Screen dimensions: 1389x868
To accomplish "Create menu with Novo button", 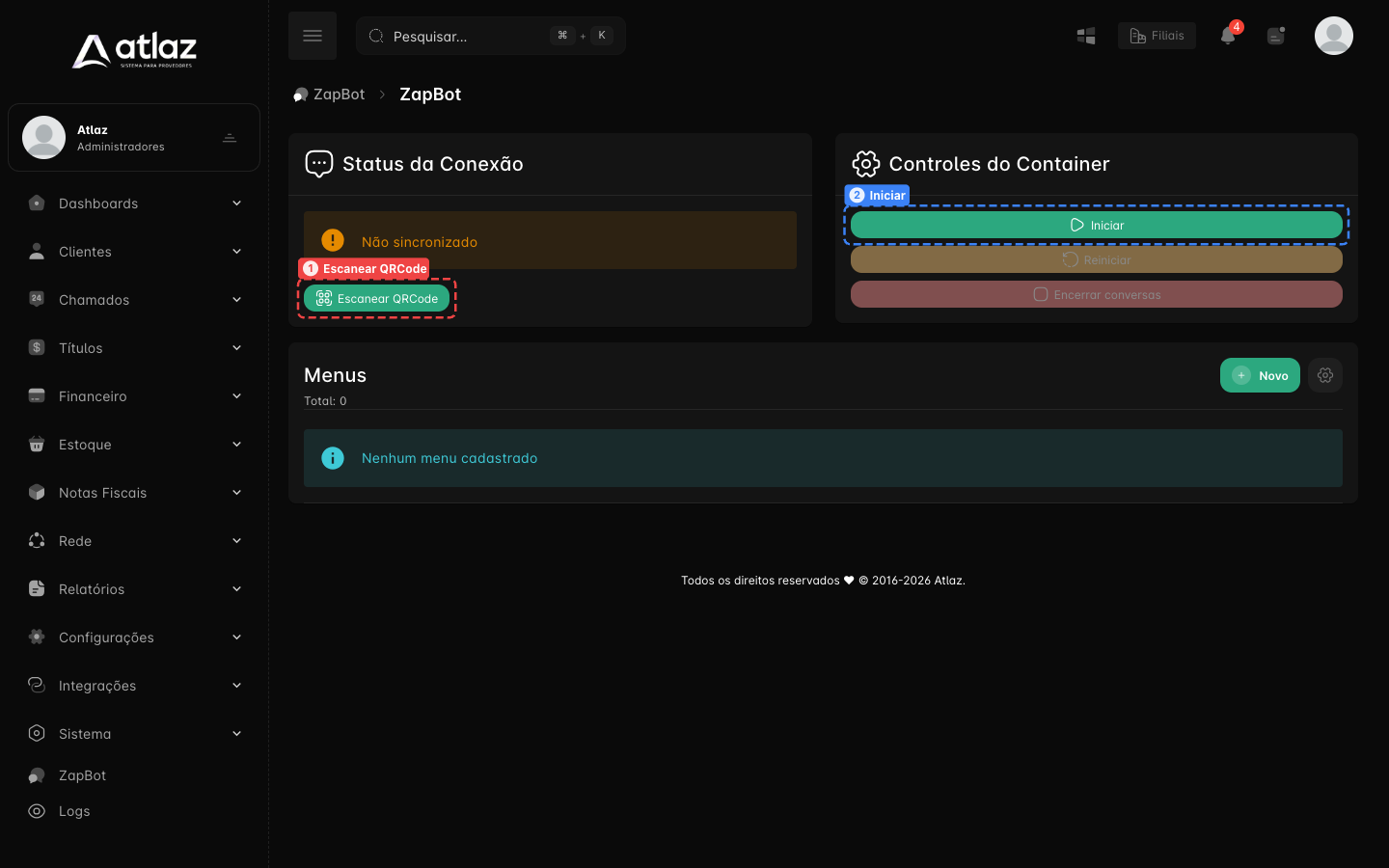I will [x=1260, y=375].
